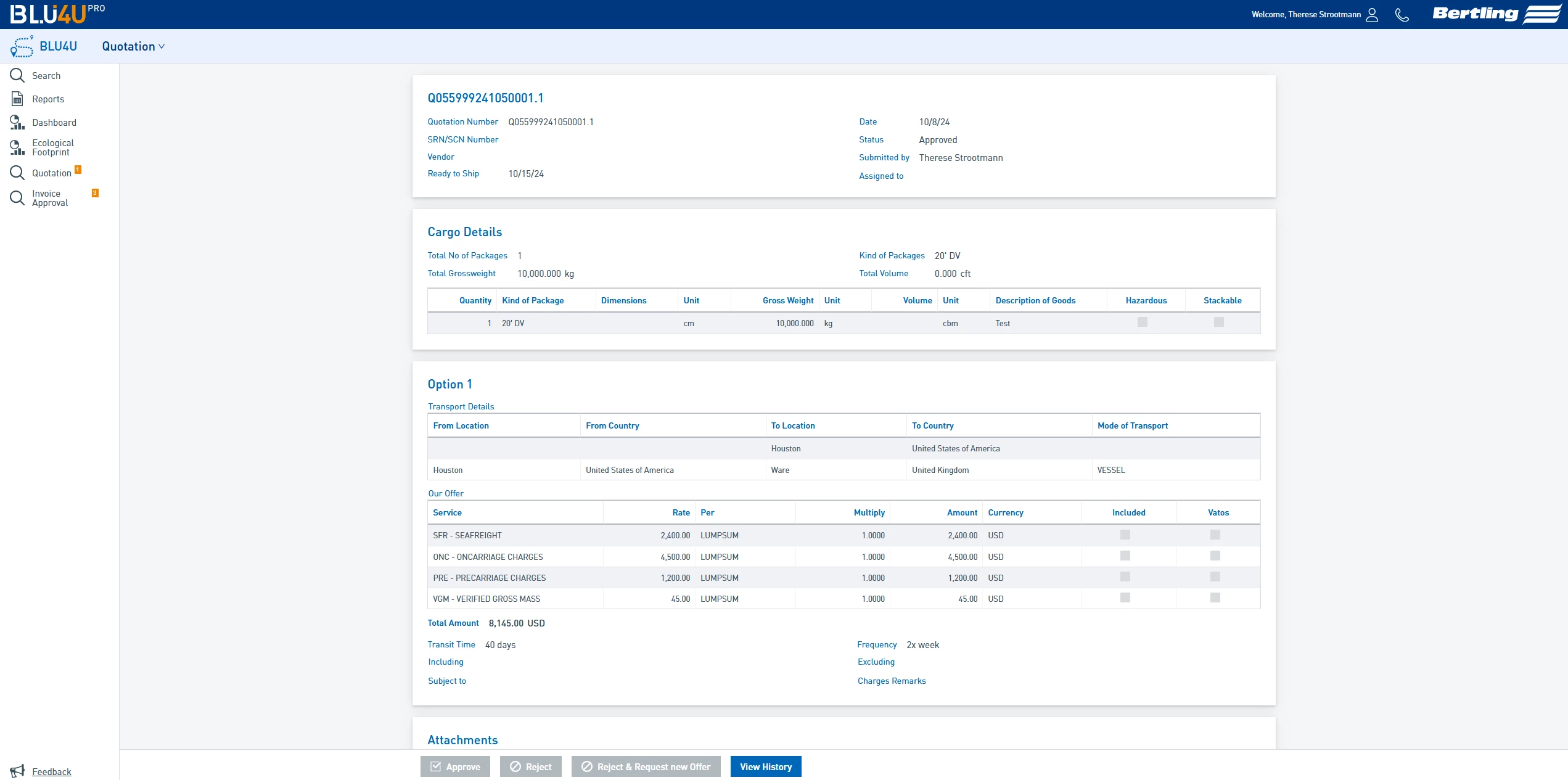Click the Search magnifier icon in sidebar
The image size is (1568, 780).
[17, 76]
